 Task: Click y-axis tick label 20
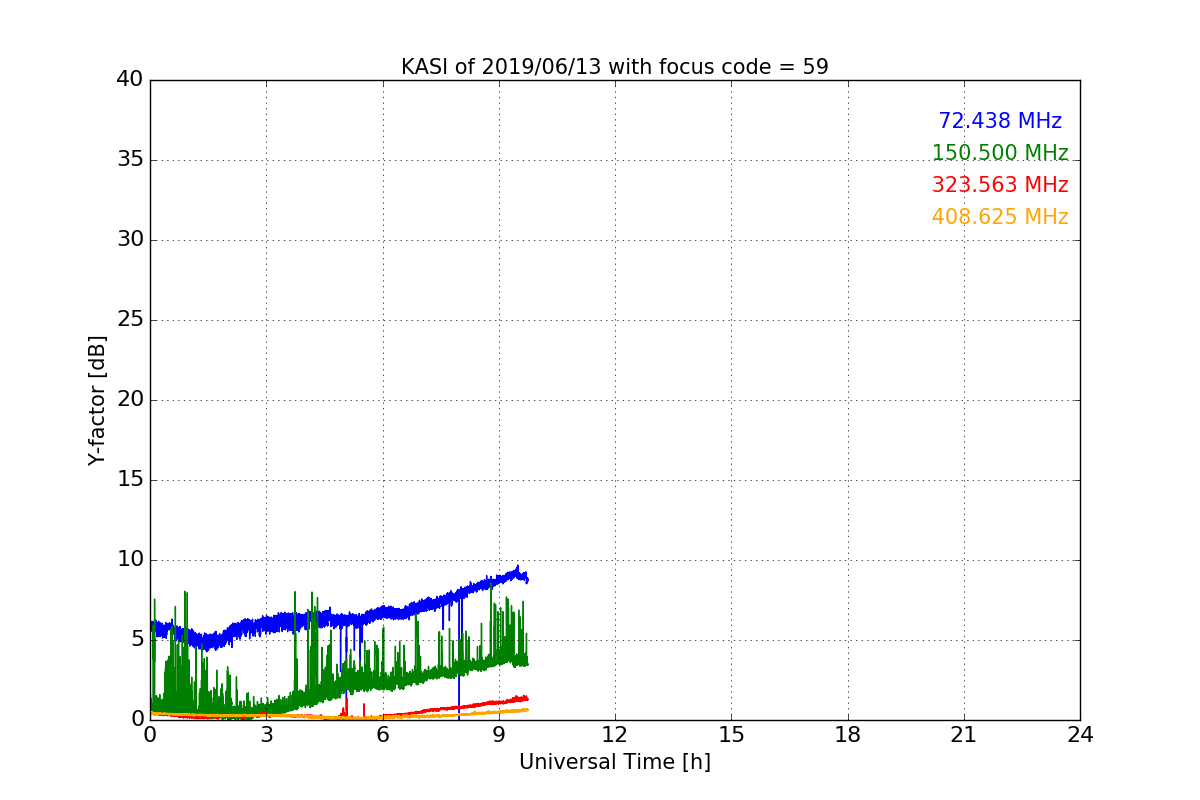(130, 400)
